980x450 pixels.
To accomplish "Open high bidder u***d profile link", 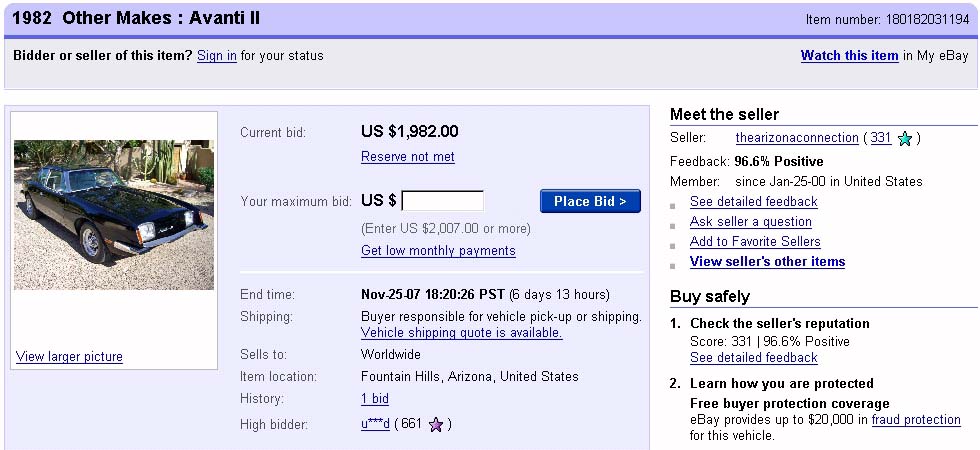I will pyautogui.click(x=375, y=424).
